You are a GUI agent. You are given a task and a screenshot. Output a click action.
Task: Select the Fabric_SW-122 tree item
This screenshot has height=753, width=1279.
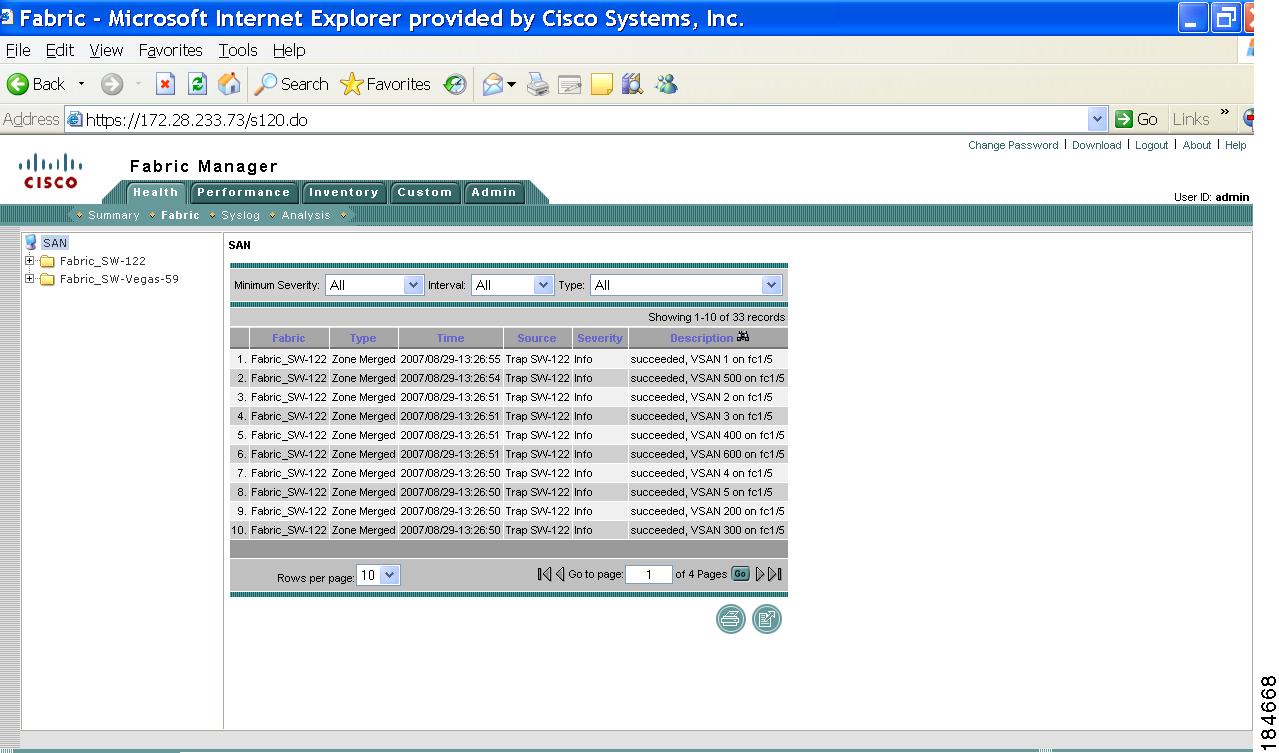pos(102,261)
